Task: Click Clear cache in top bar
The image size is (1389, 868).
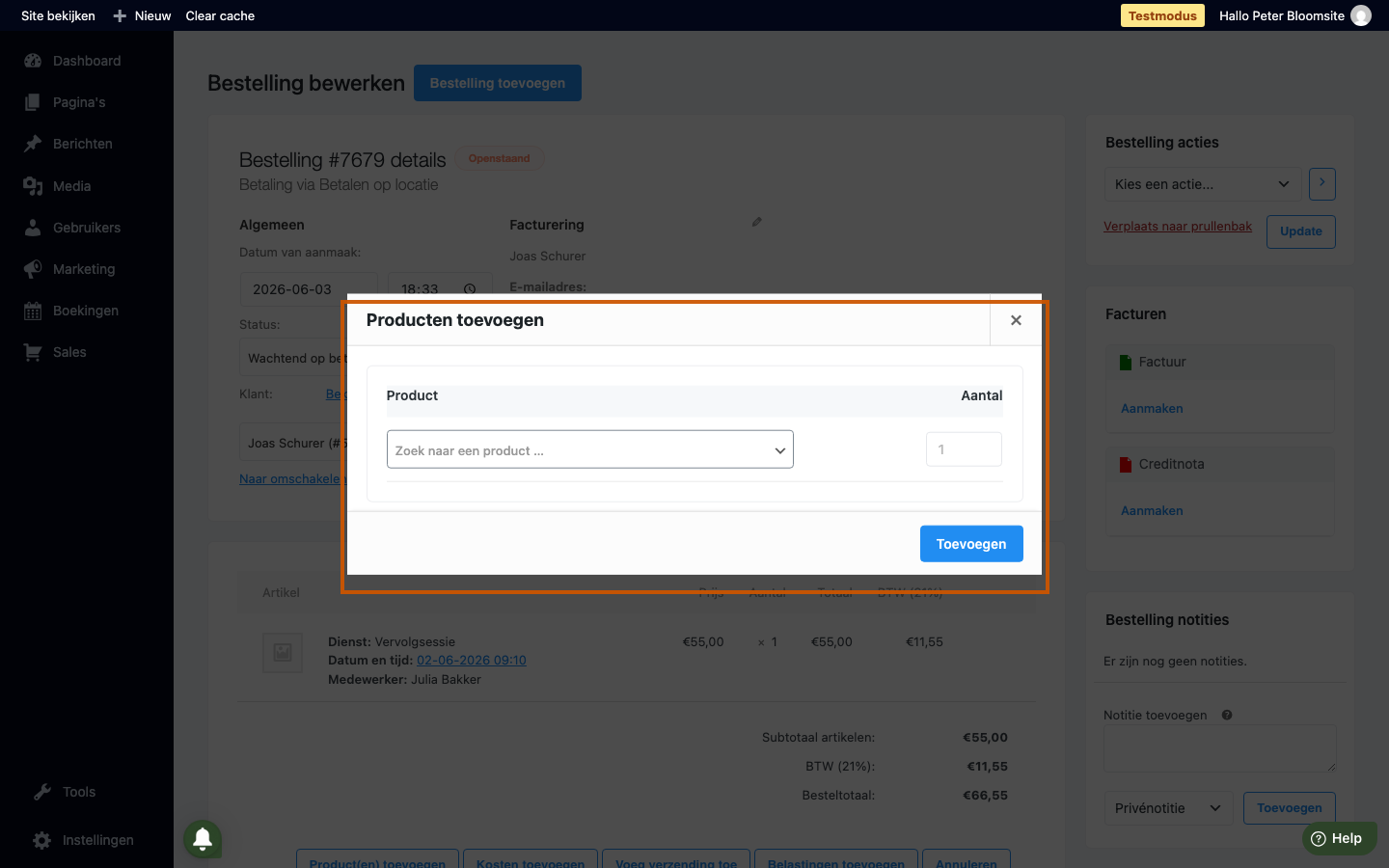Action: 220,15
